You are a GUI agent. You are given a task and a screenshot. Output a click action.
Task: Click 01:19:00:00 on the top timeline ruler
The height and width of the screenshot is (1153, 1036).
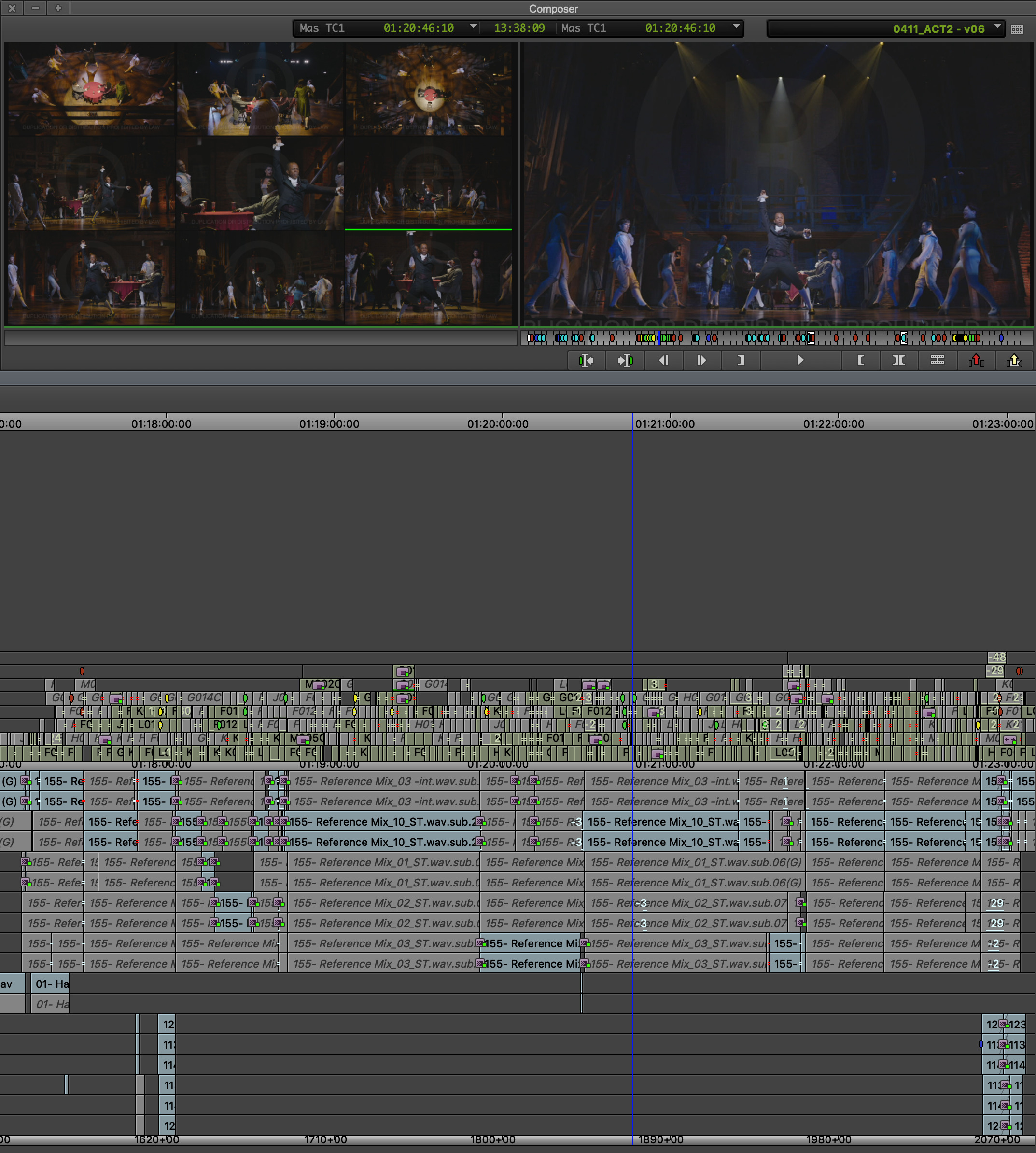(329, 423)
